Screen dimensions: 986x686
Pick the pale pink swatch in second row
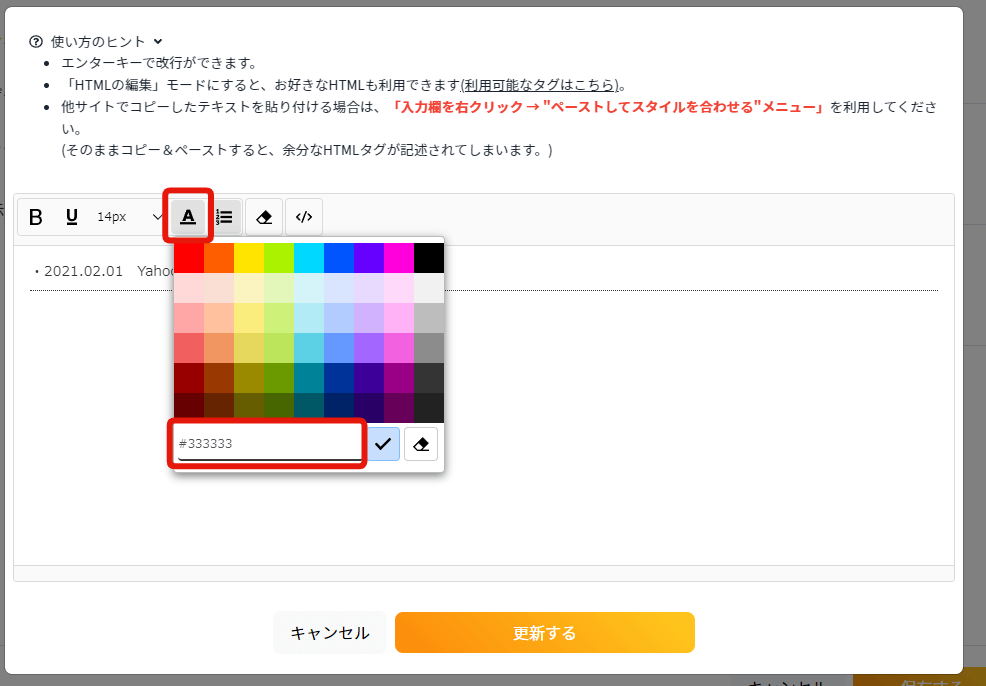tap(189, 288)
